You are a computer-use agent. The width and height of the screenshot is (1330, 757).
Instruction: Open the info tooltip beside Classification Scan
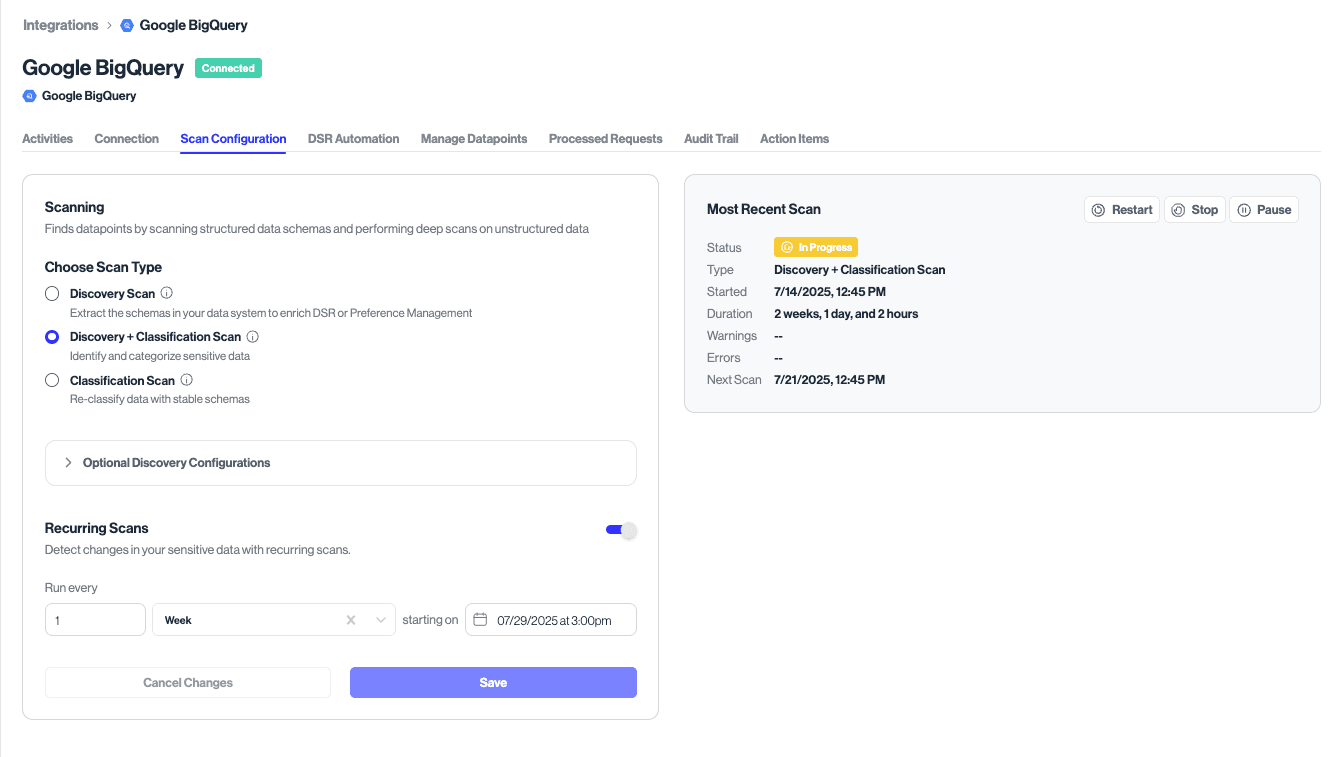tap(185, 380)
